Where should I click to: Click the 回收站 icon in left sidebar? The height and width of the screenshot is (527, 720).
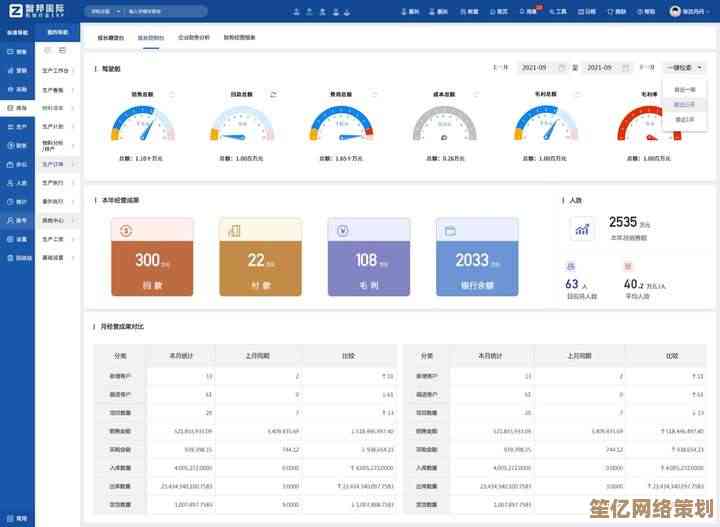click(17, 258)
